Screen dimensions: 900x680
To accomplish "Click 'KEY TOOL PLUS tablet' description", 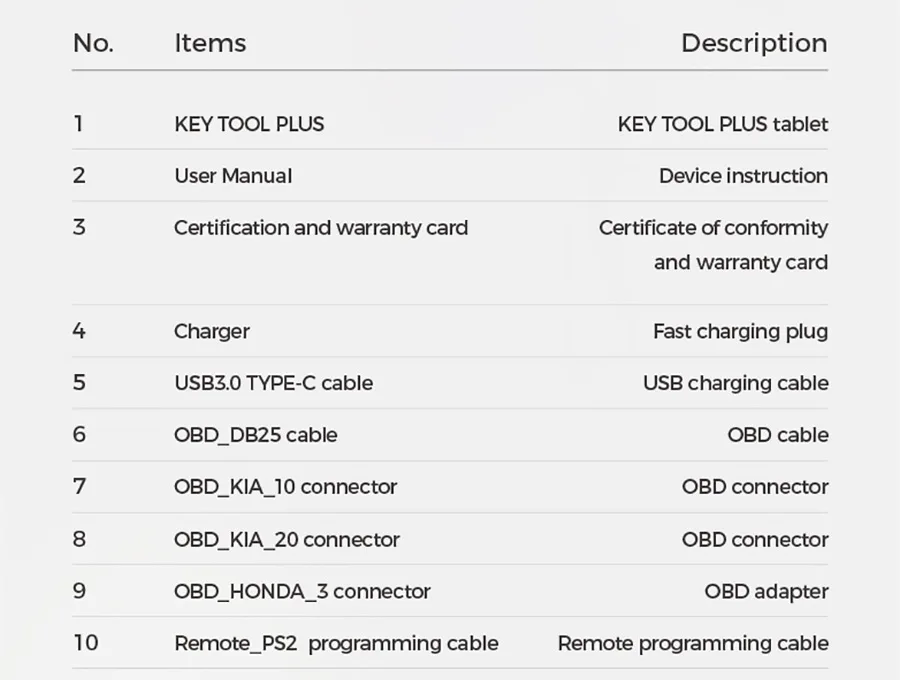I will [722, 124].
